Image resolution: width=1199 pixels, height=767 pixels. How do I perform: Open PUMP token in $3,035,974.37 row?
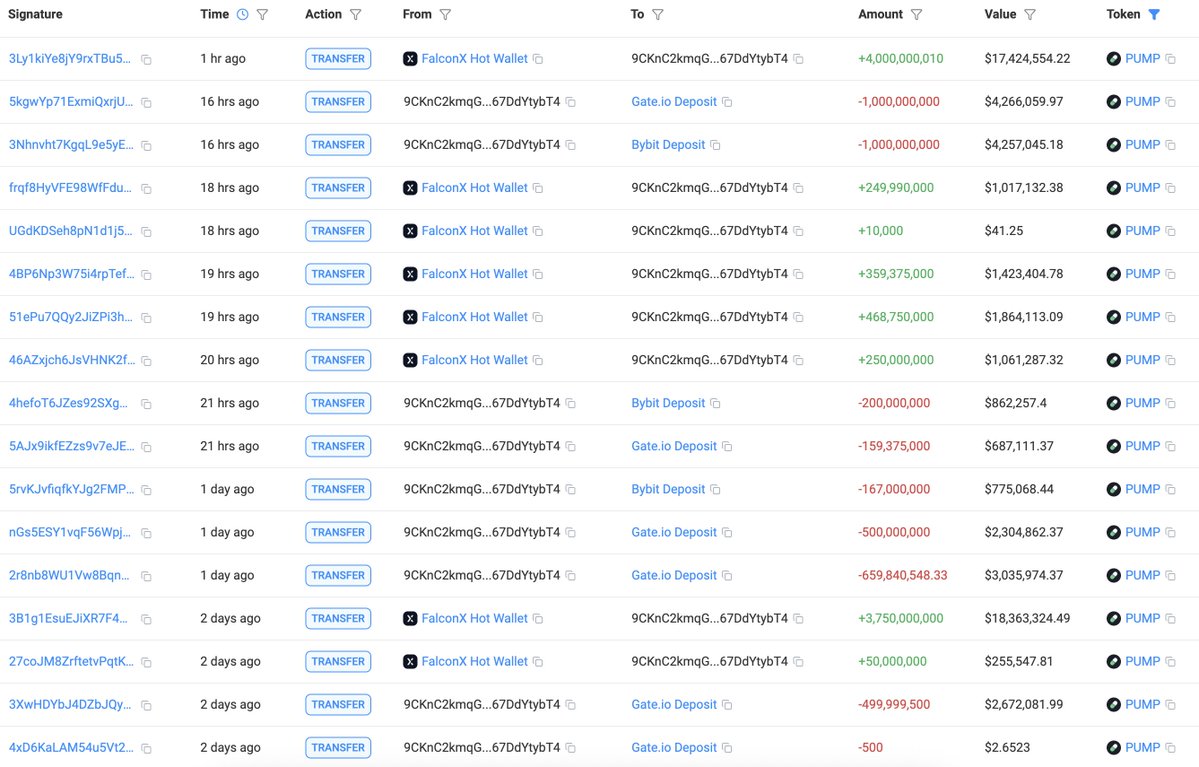pyautogui.click(x=1142, y=575)
